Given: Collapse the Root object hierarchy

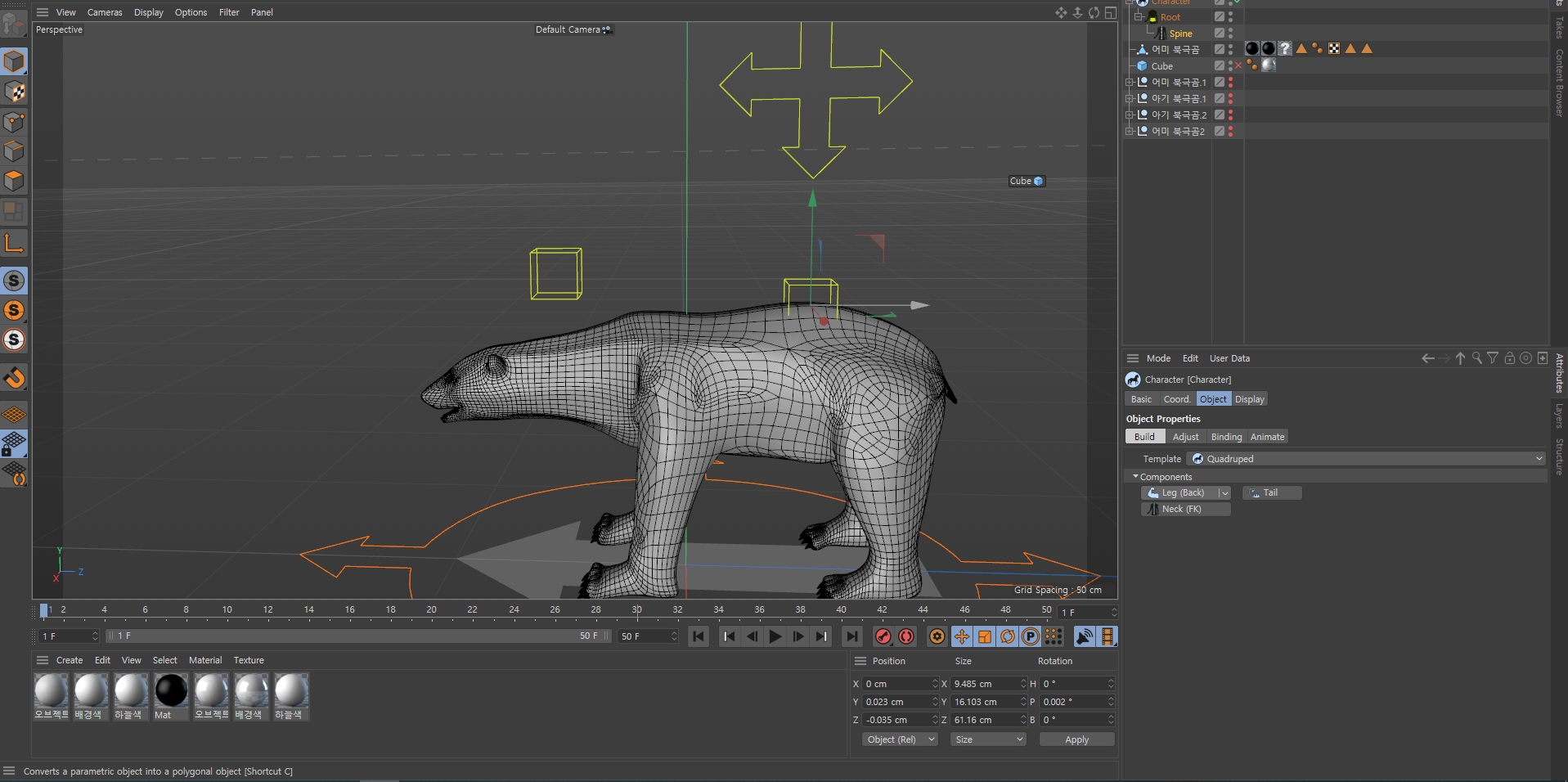Looking at the screenshot, I should point(1138,16).
